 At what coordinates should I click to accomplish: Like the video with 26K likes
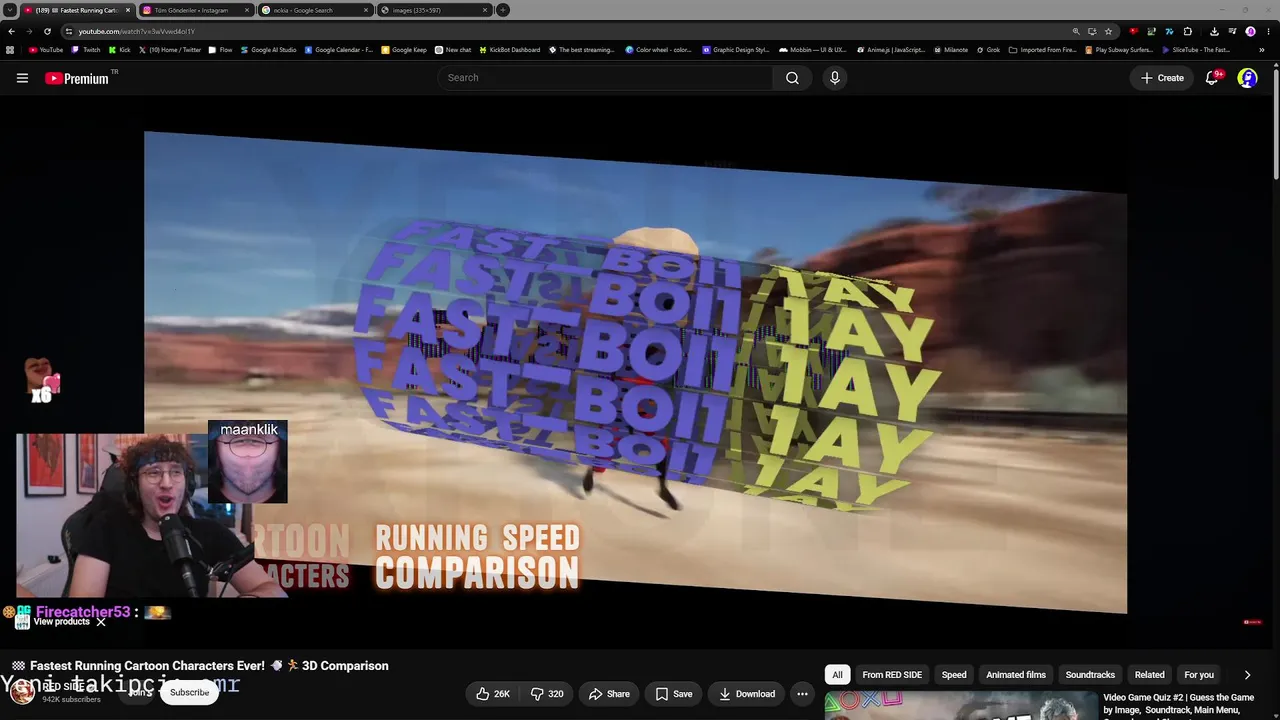click(x=493, y=694)
